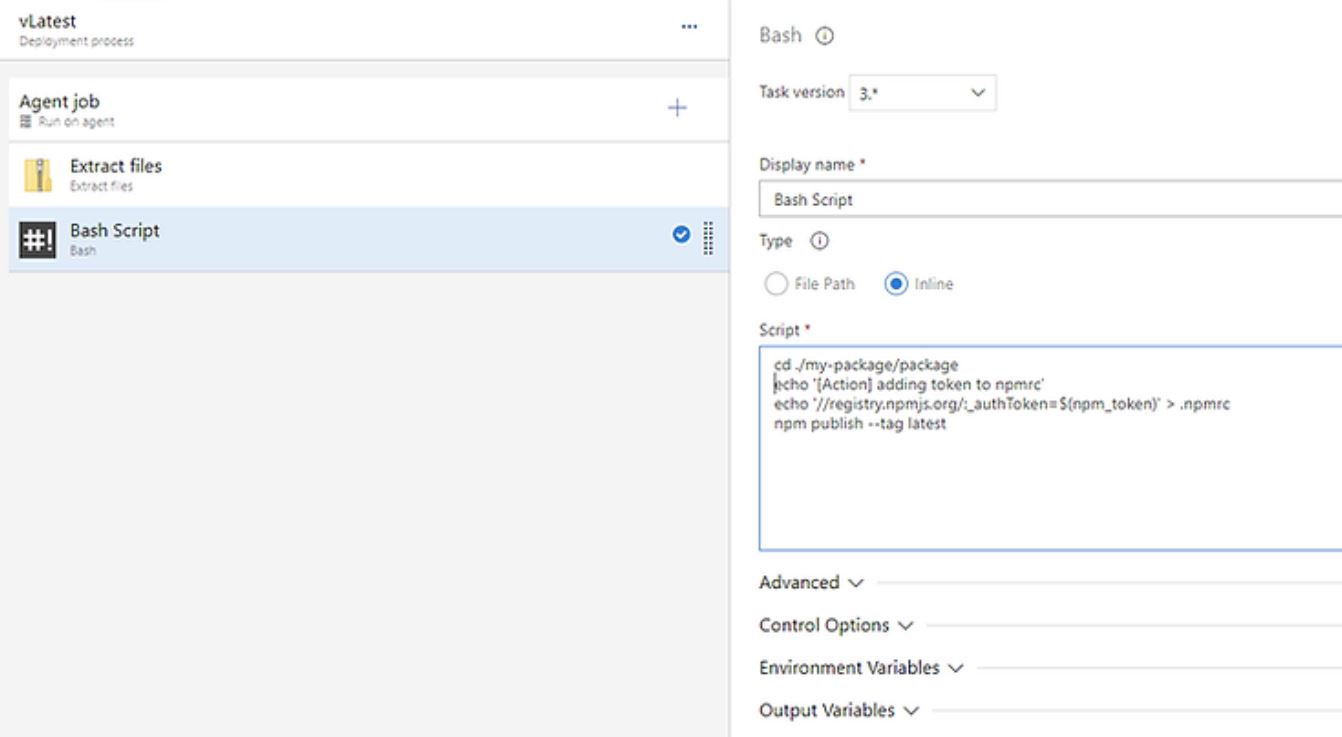The width and height of the screenshot is (1342, 737).
Task: Open the vLatest deployment process header
Action: 364,30
